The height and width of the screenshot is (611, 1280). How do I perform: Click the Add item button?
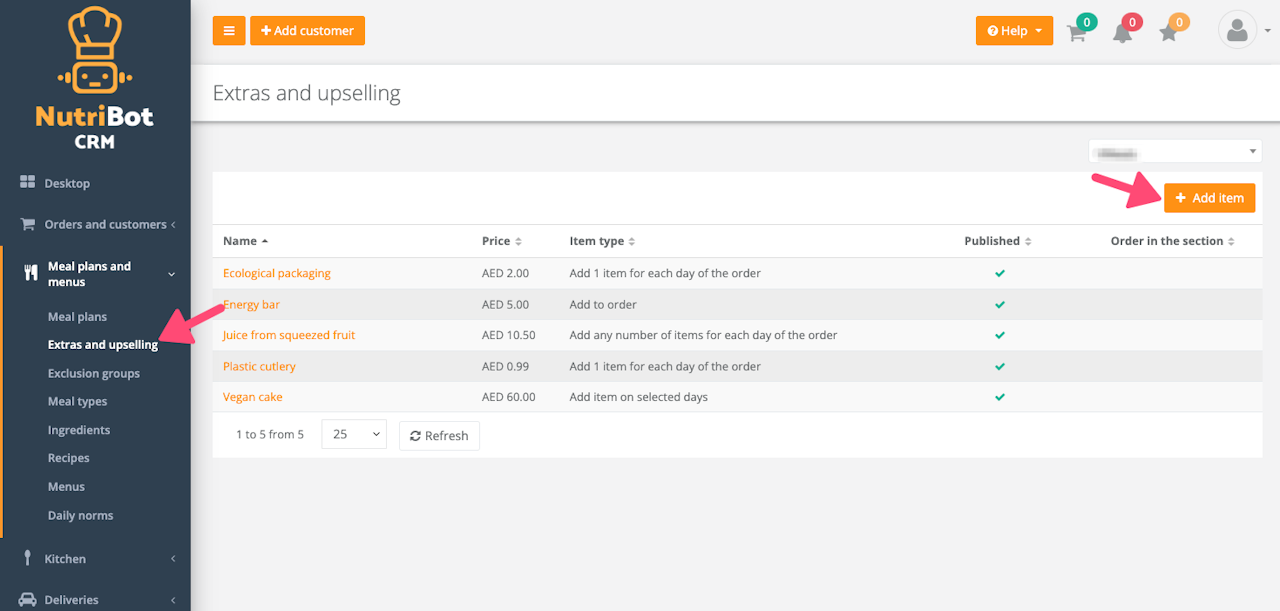coord(1209,198)
